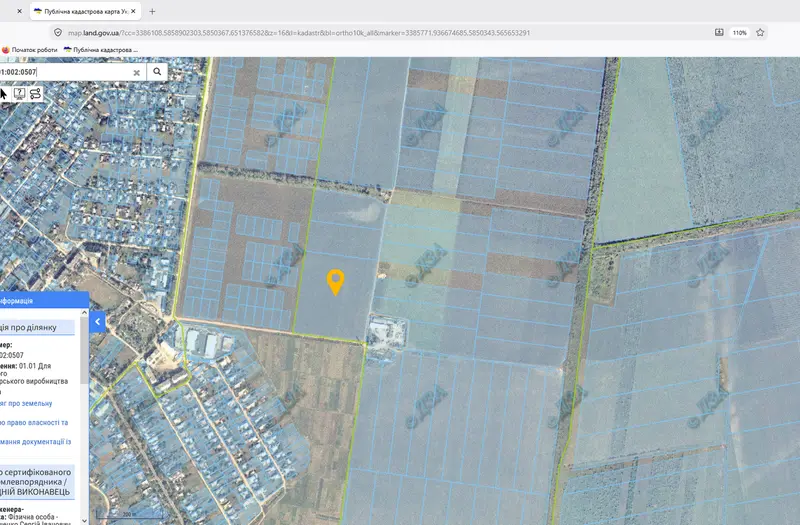Bookmark this page with the star icon
The height and width of the screenshot is (525, 800).
pos(760,33)
